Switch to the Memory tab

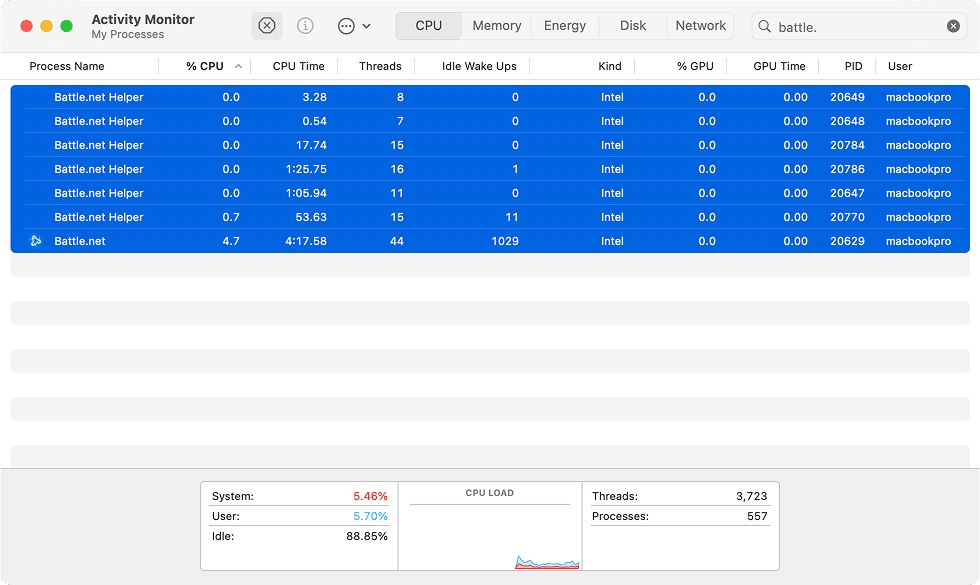point(497,26)
